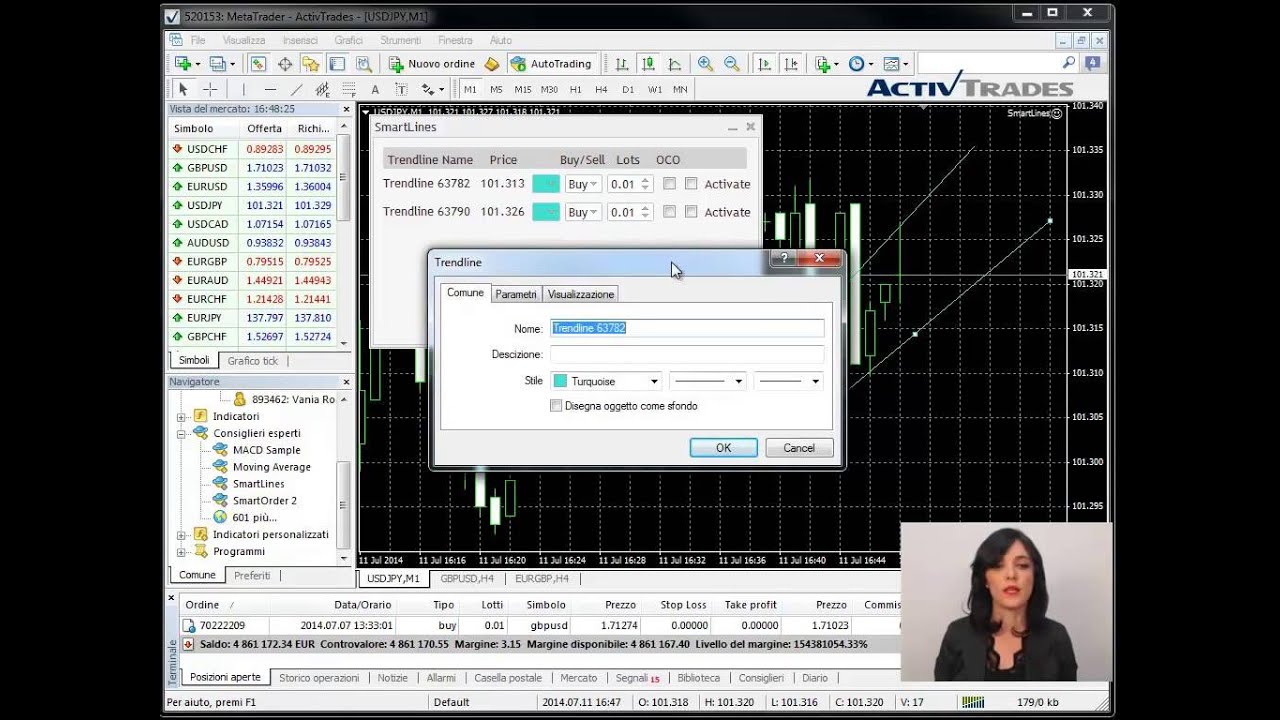The height and width of the screenshot is (720, 1280).
Task: Switch to Grafico tick tab
Action: [252, 361]
